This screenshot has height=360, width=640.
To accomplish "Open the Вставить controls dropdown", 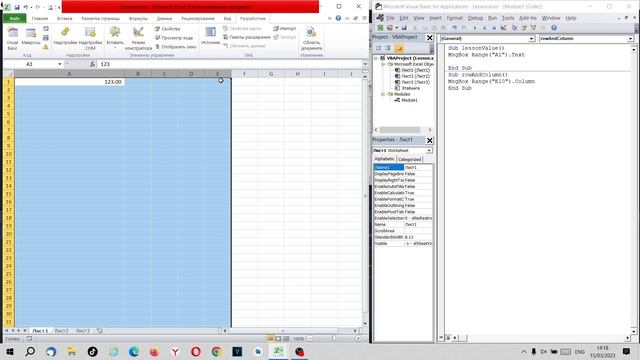I will coord(115,38).
